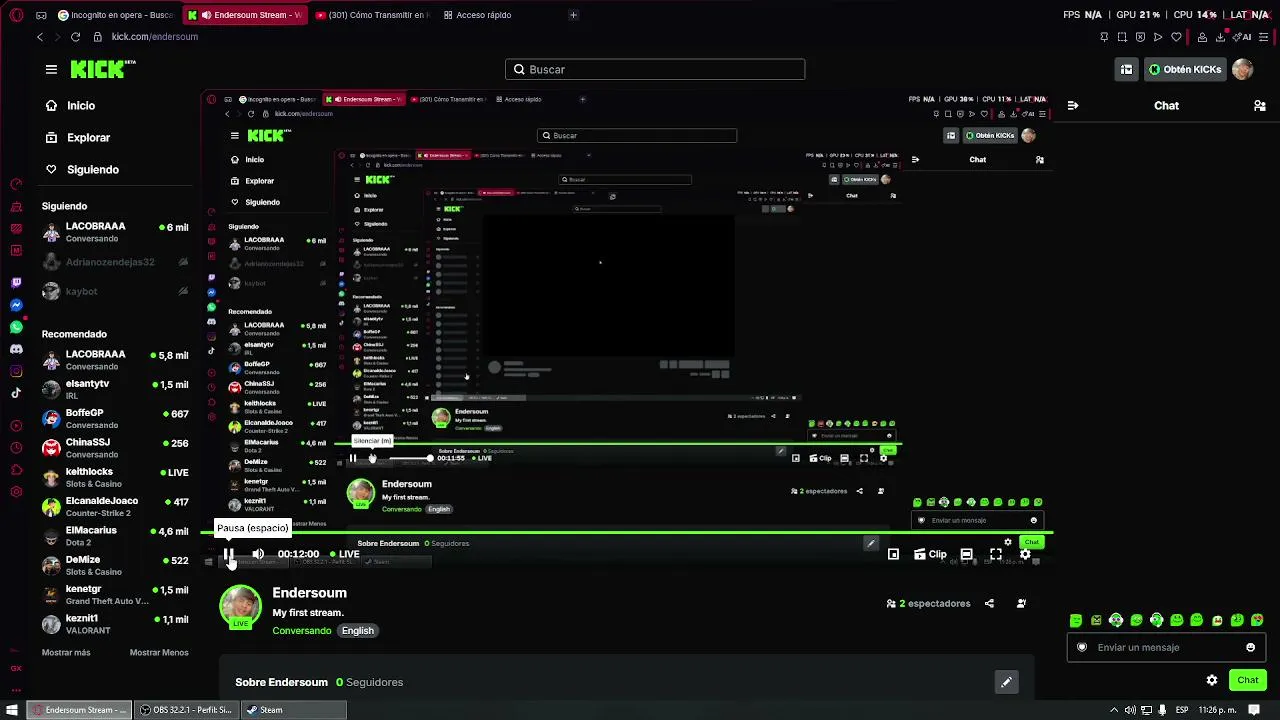Open kelthlocks Slots & Casino channel

click(115, 477)
